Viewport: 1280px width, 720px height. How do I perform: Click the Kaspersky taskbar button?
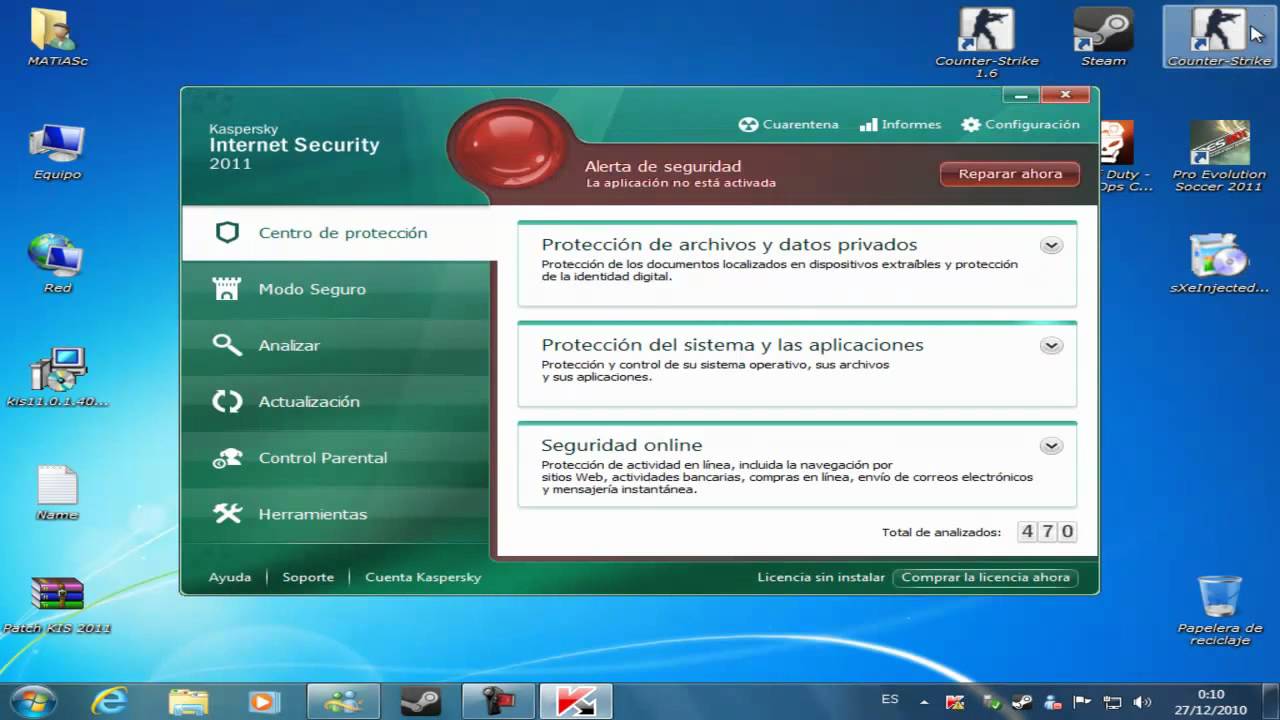click(575, 701)
